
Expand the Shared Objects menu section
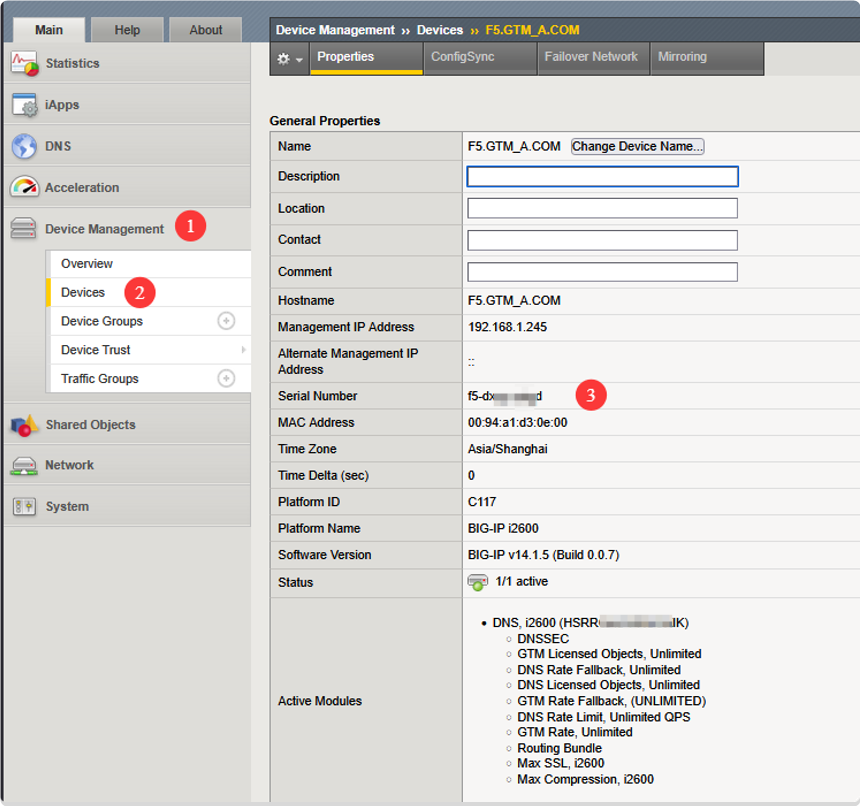coord(127,425)
